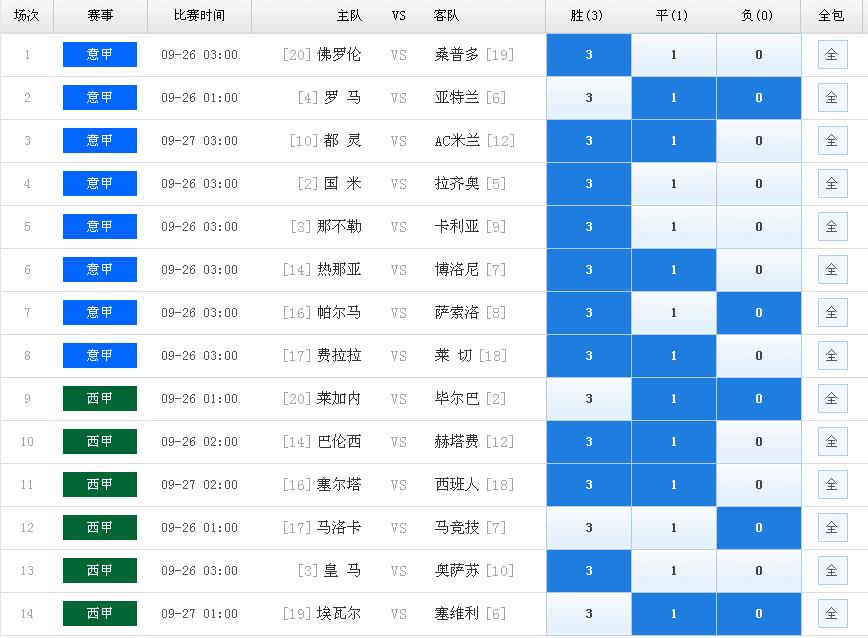The width and height of the screenshot is (868, 638).
Task: Select win (3) for 莱加内 vs 毕尔巴
Action: click(x=588, y=399)
